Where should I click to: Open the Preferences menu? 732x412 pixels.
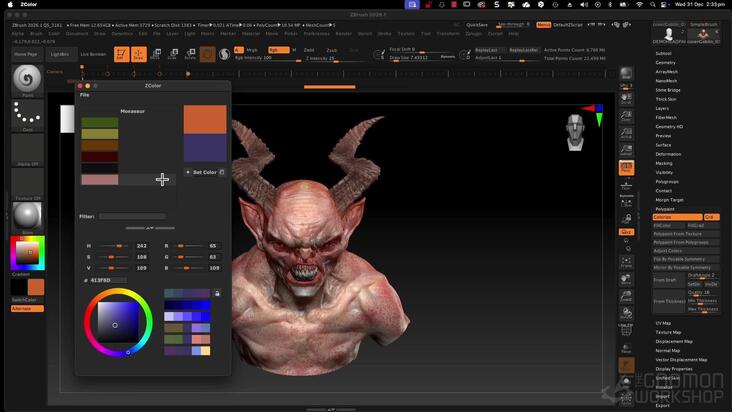(x=317, y=34)
